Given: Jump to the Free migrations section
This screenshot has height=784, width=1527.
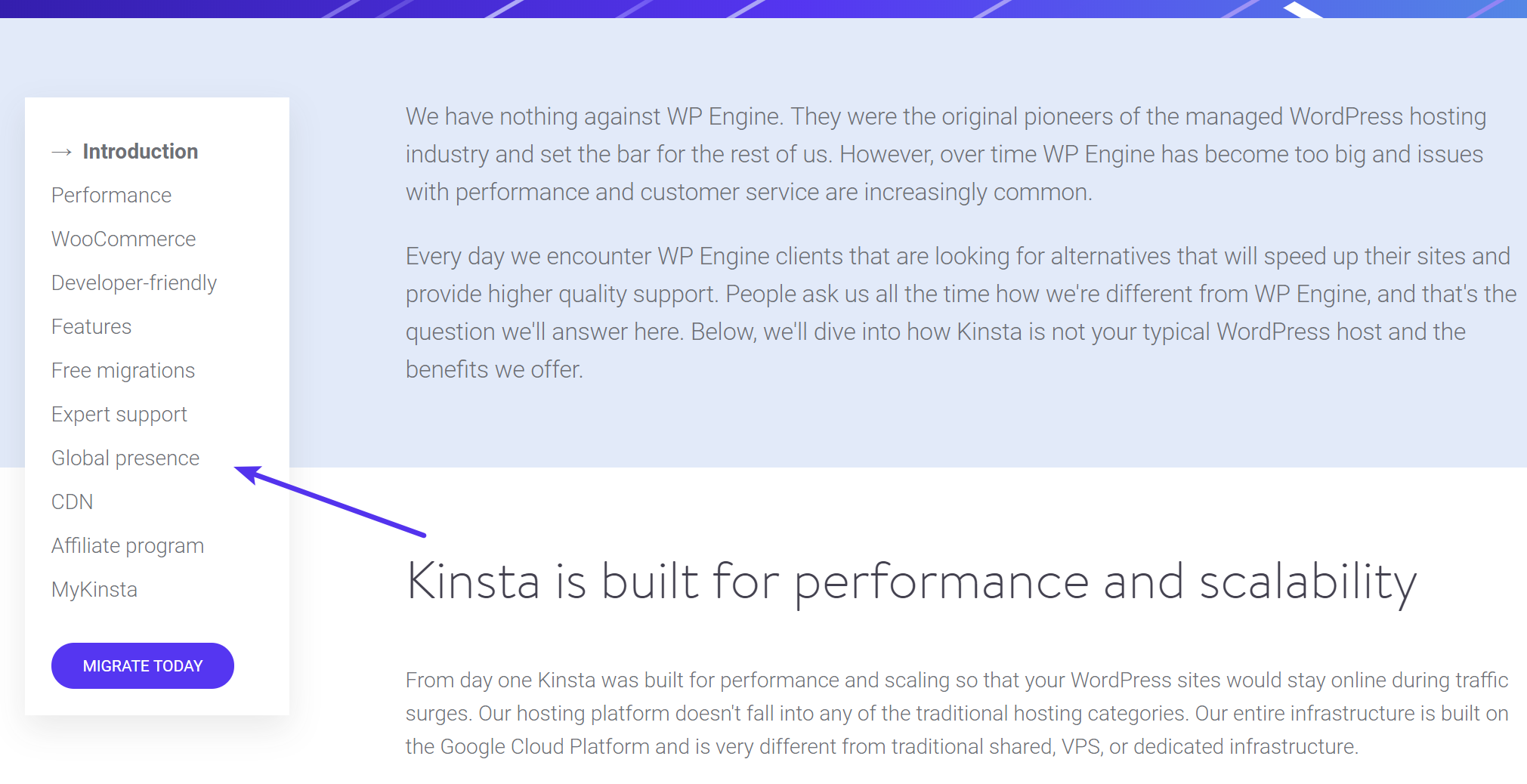Looking at the screenshot, I should coord(122,370).
